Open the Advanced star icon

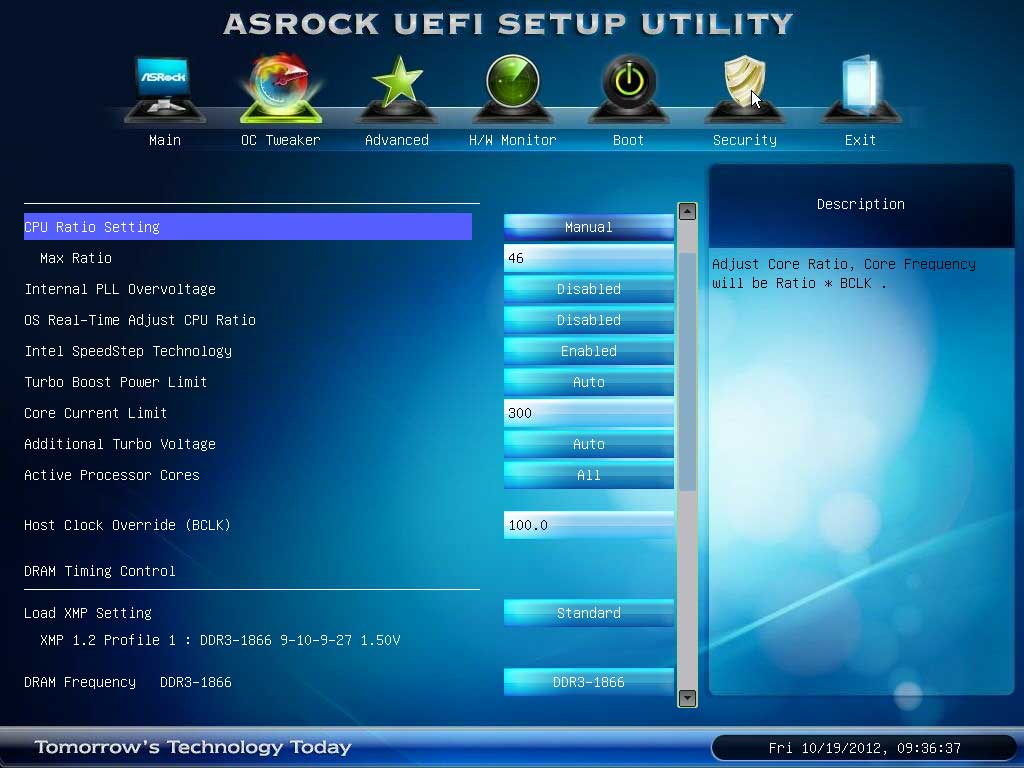pos(397,88)
